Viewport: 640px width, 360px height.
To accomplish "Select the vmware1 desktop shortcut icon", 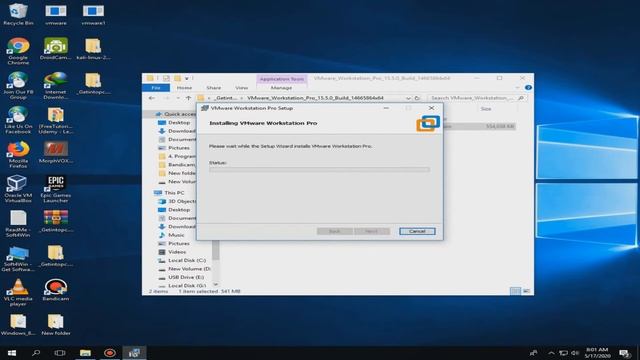I will tap(93, 14).
